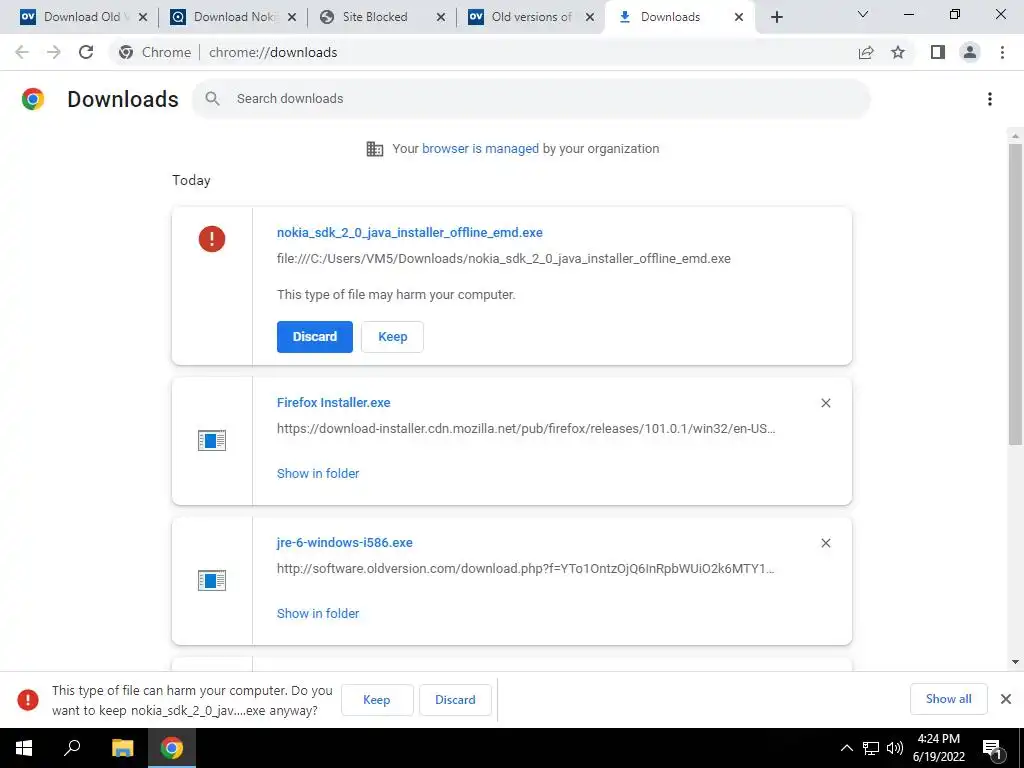This screenshot has width=1024, height=768.
Task: Click the taskbar clock showing 4:24 PM
Action: click(x=938, y=748)
